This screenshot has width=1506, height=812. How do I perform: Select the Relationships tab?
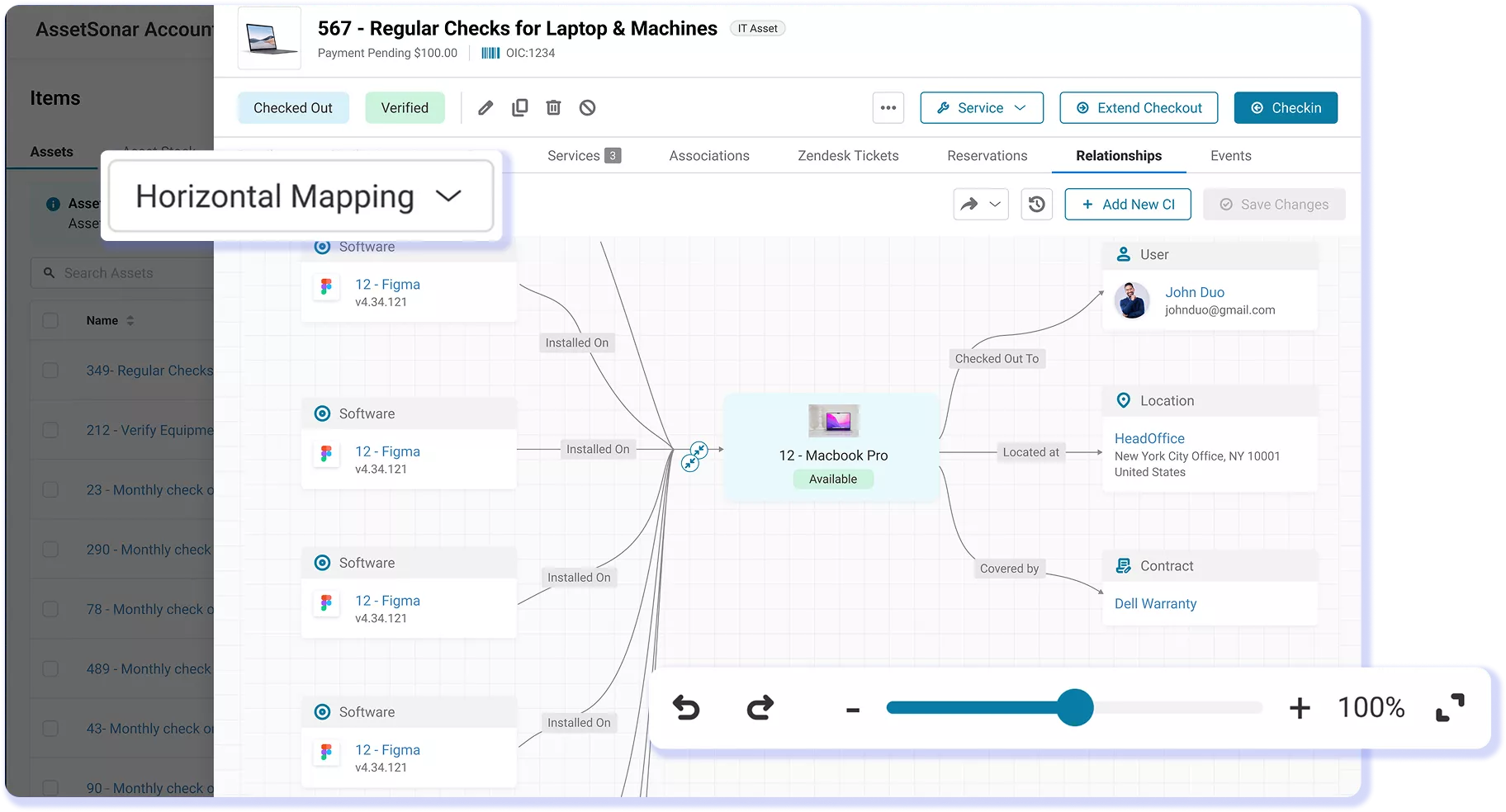[x=1119, y=156]
